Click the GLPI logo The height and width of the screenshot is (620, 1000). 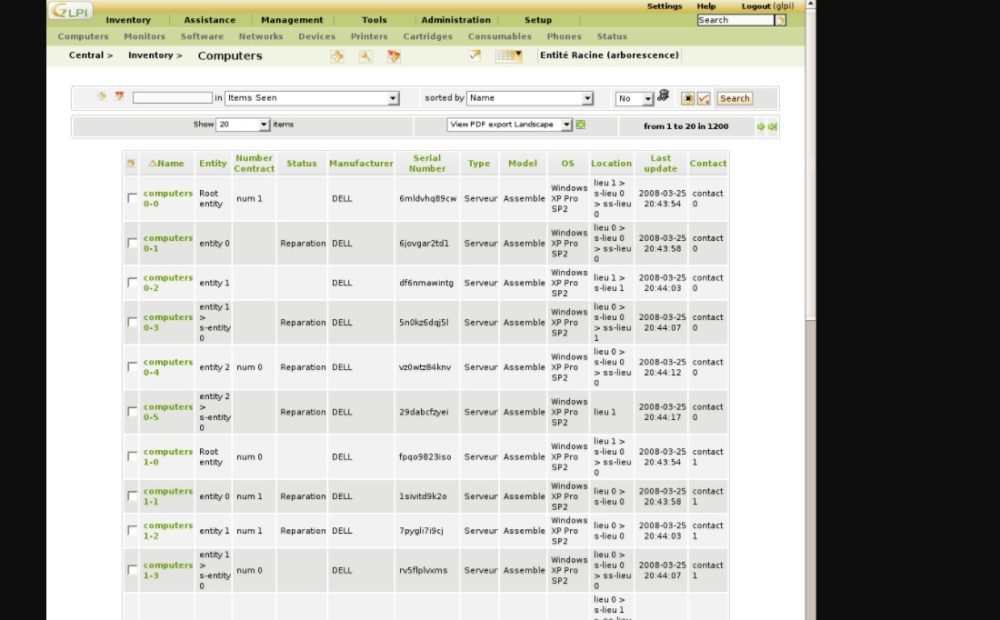coord(71,11)
